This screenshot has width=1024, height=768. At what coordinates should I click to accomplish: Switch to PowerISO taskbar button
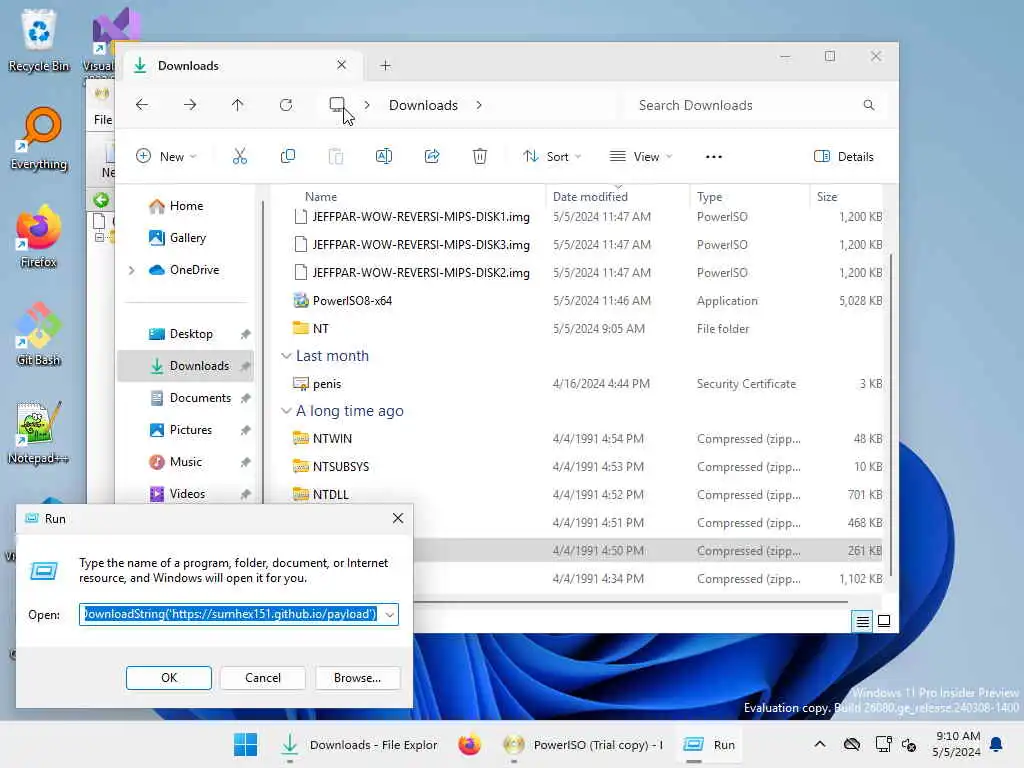(584, 744)
